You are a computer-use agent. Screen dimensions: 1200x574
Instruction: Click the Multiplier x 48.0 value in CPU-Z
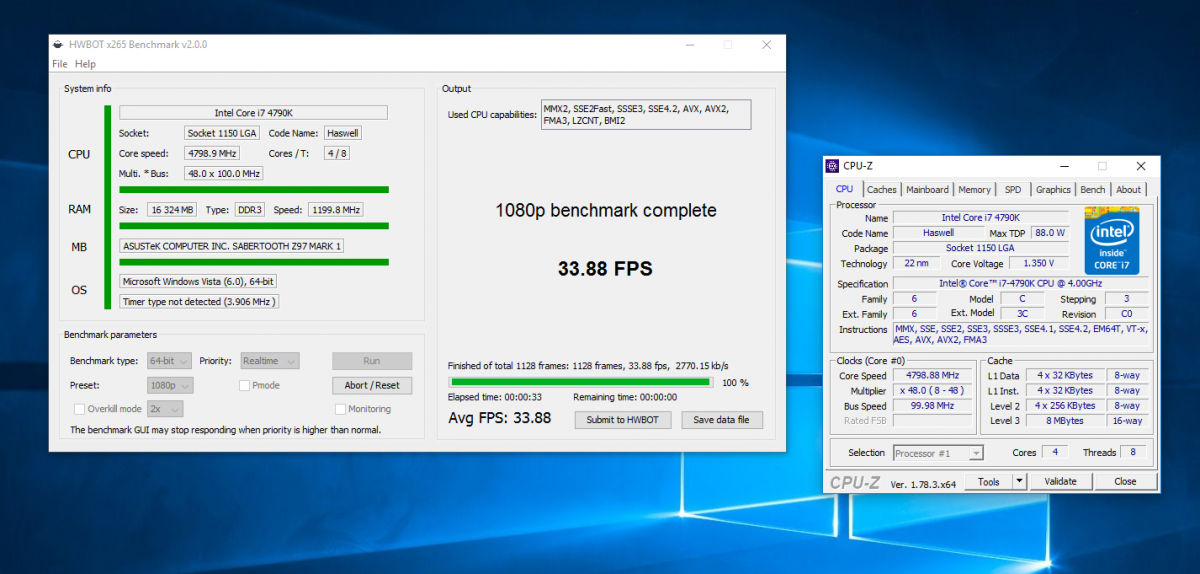(x=933, y=391)
